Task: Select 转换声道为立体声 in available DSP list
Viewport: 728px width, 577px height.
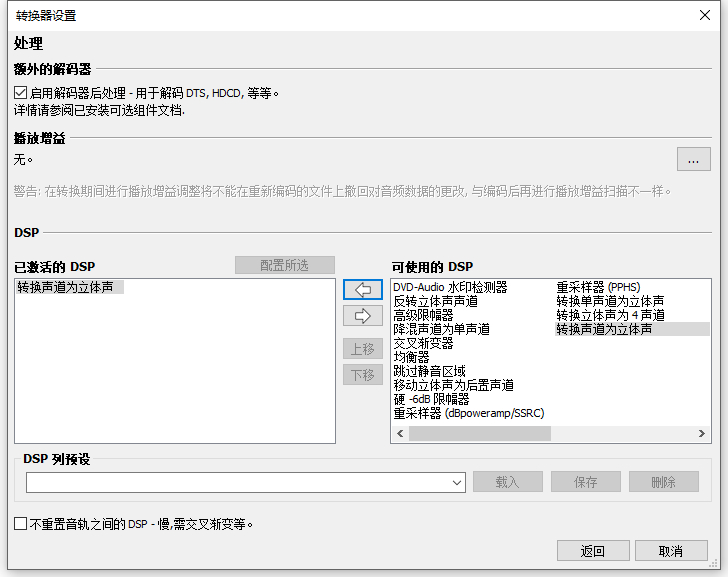Action: (x=632, y=329)
